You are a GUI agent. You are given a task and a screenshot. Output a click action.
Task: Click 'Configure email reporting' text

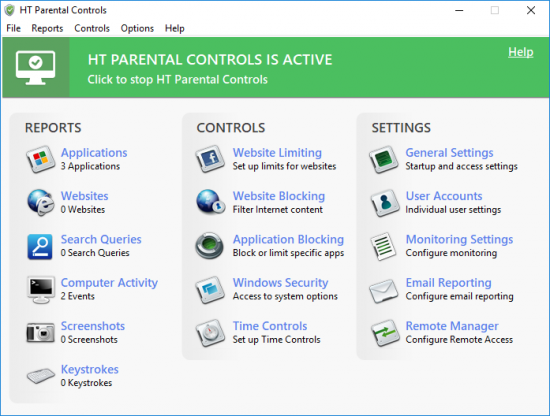pos(459,296)
